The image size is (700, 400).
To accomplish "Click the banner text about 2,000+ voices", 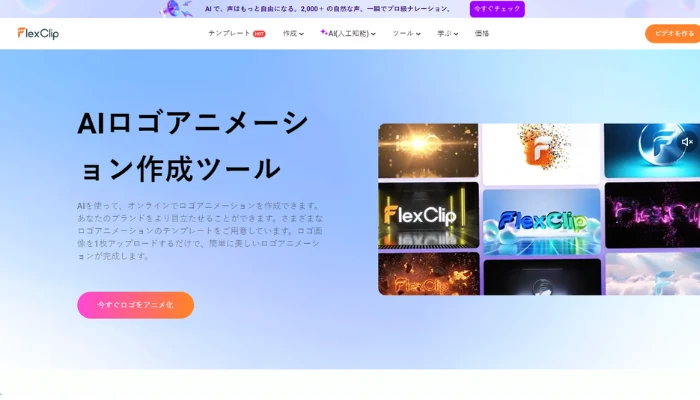I will [328, 9].
